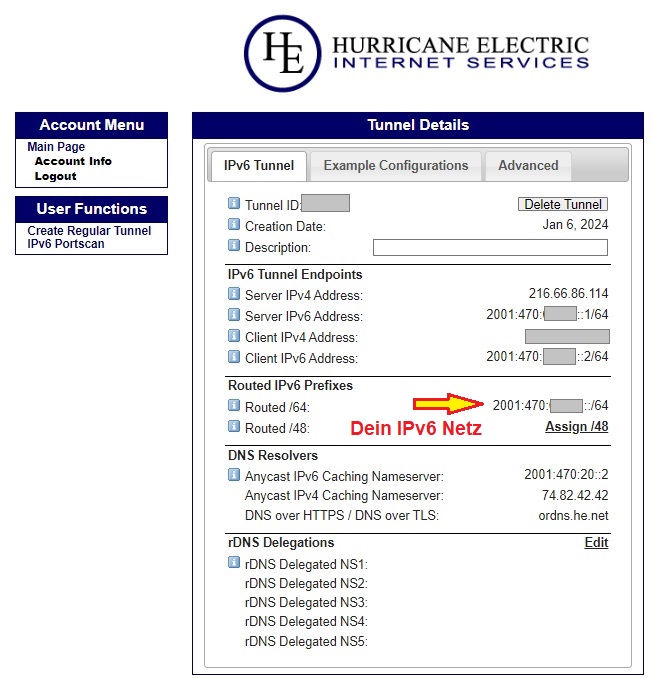The image size is (653, 678).
Task: Click the Logout link
Action: click(55, 176)
